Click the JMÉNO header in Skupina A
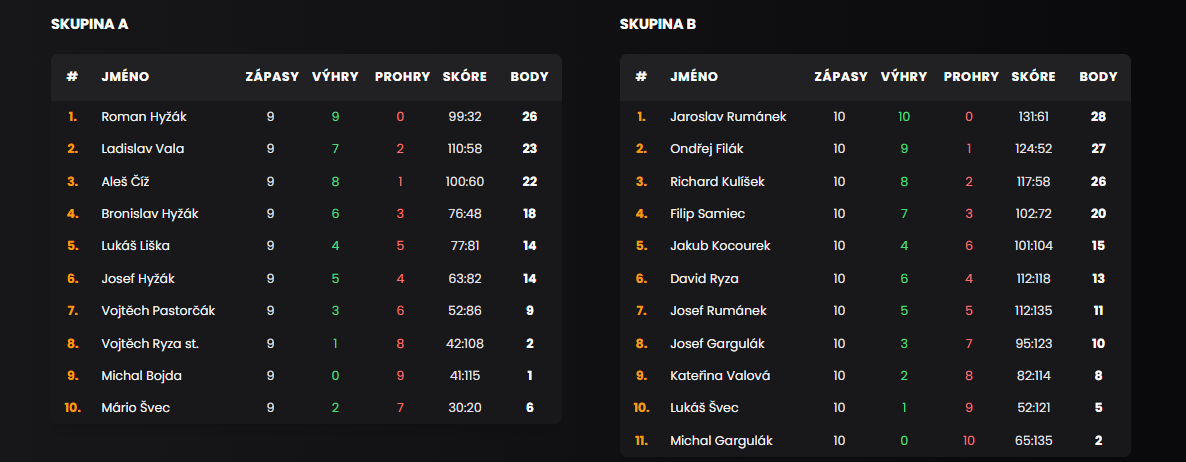The height and width of the screenshot is (462, 1186). [125, 76]
